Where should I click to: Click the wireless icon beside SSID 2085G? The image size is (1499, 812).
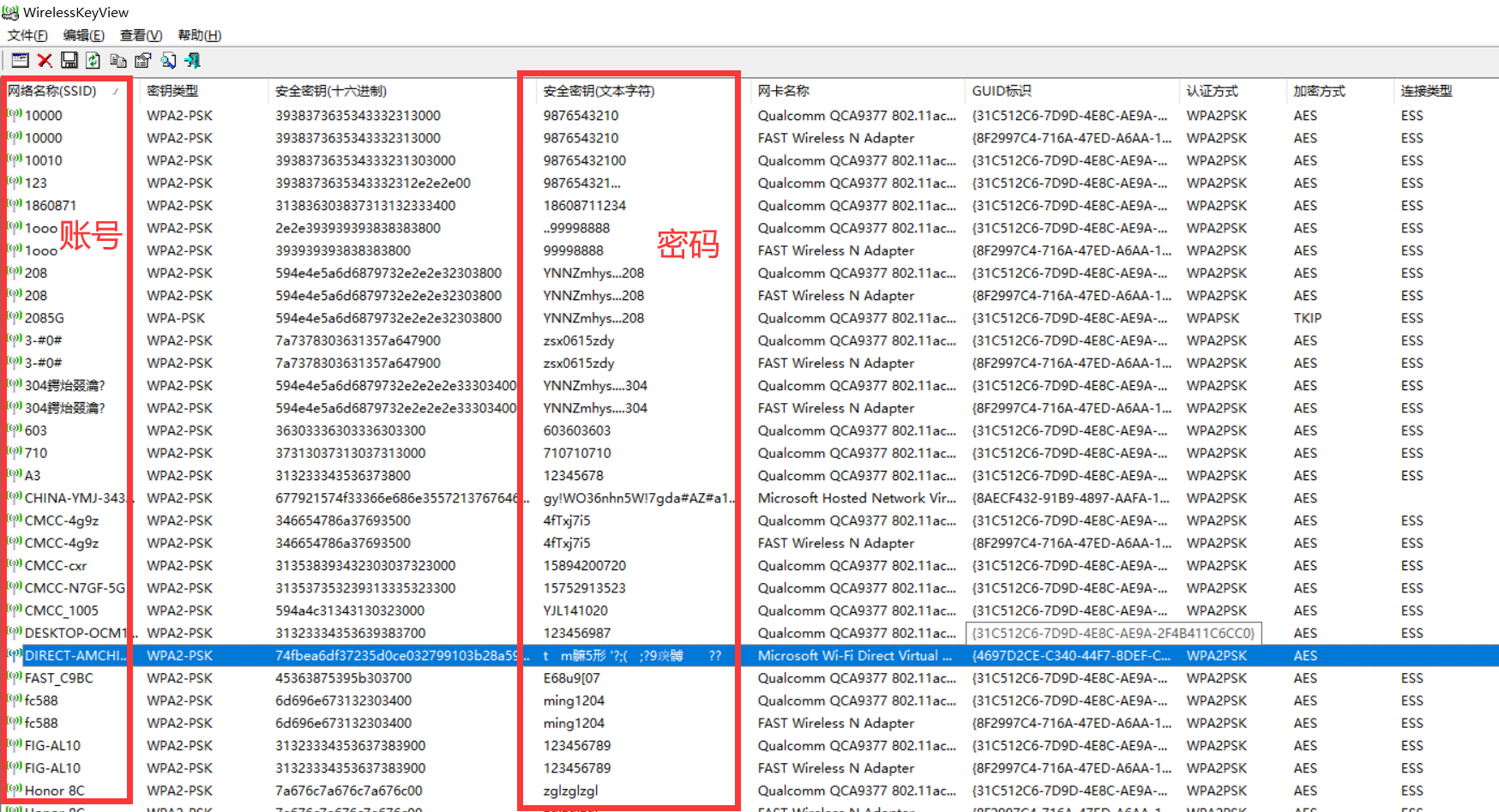[15, 316]
